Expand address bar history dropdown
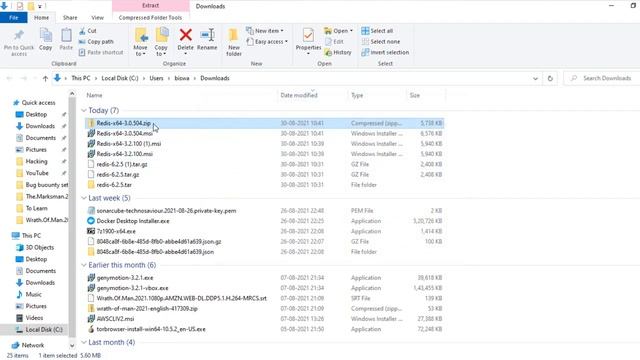Screen dimensions: 640x360 click(x=535, y=78)
